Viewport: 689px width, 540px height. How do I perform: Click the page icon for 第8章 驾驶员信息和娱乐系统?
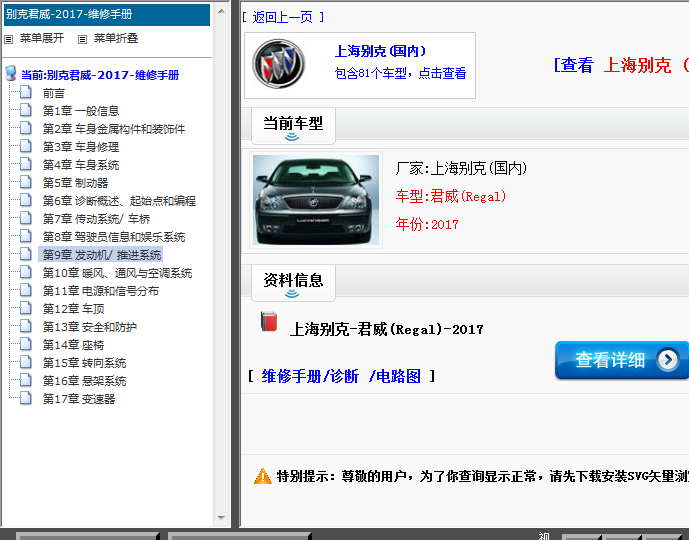[26, 236]
